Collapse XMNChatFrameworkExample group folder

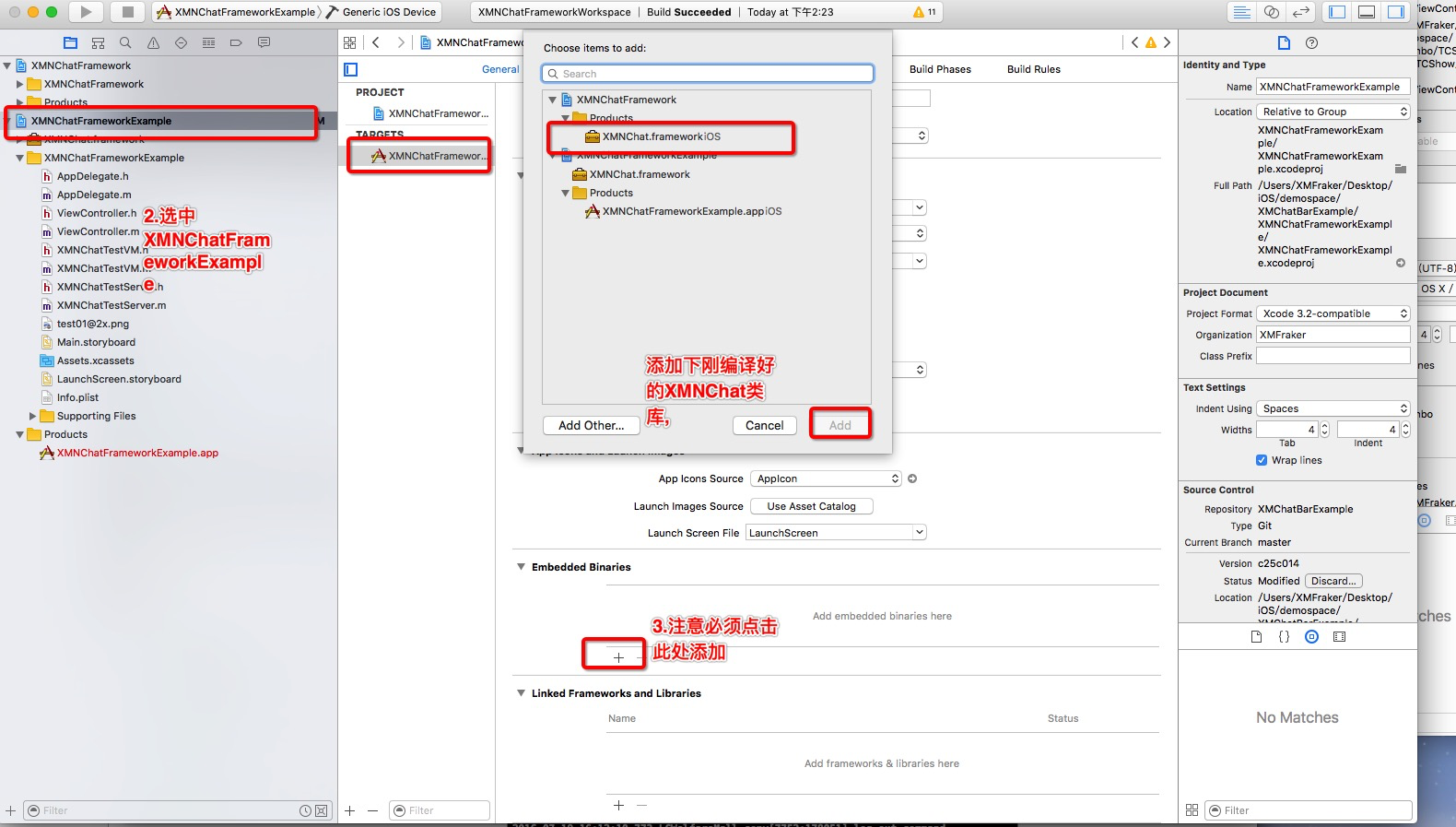[x=20, y=158]
